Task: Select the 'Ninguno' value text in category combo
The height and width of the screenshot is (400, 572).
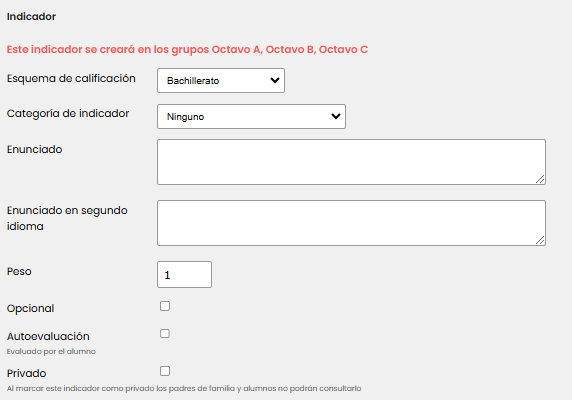Action: [x=185, y=117]
